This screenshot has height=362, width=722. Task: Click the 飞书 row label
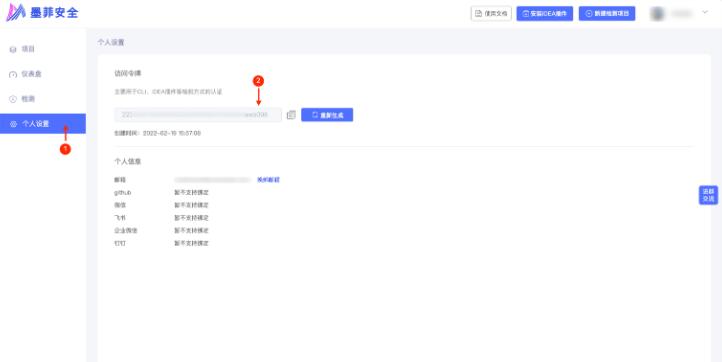[x=120, y=217]
